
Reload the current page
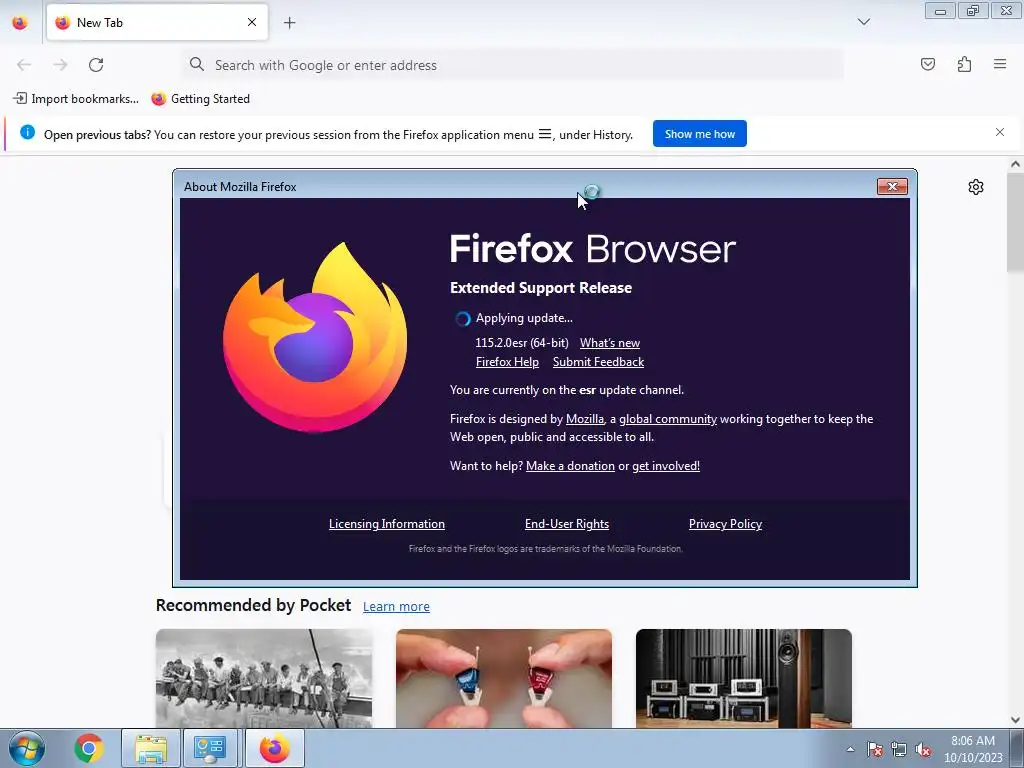coord(96,65)
